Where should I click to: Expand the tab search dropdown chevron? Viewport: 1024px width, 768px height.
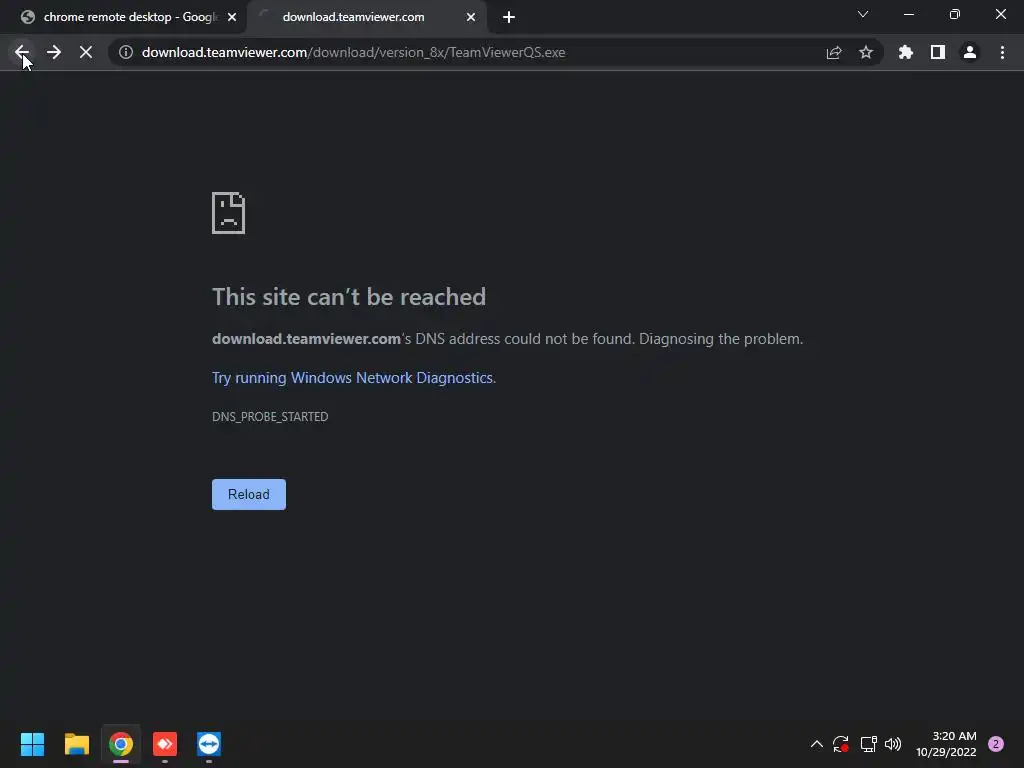click(x=863, y=14)
